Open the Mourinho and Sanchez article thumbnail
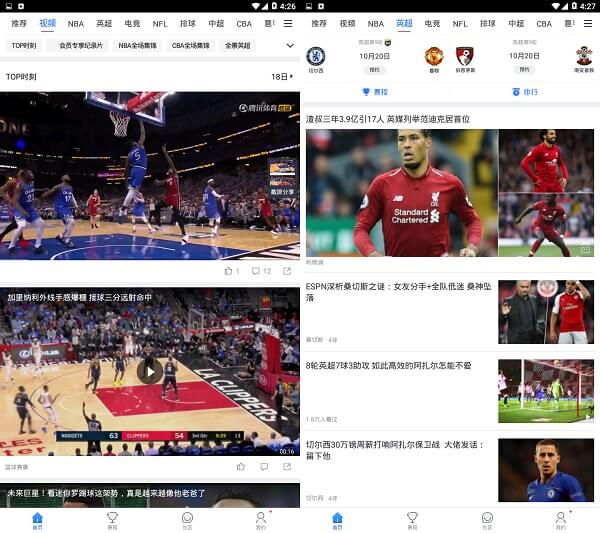Screen dimensions: 600x533 [x=546, y=312]
